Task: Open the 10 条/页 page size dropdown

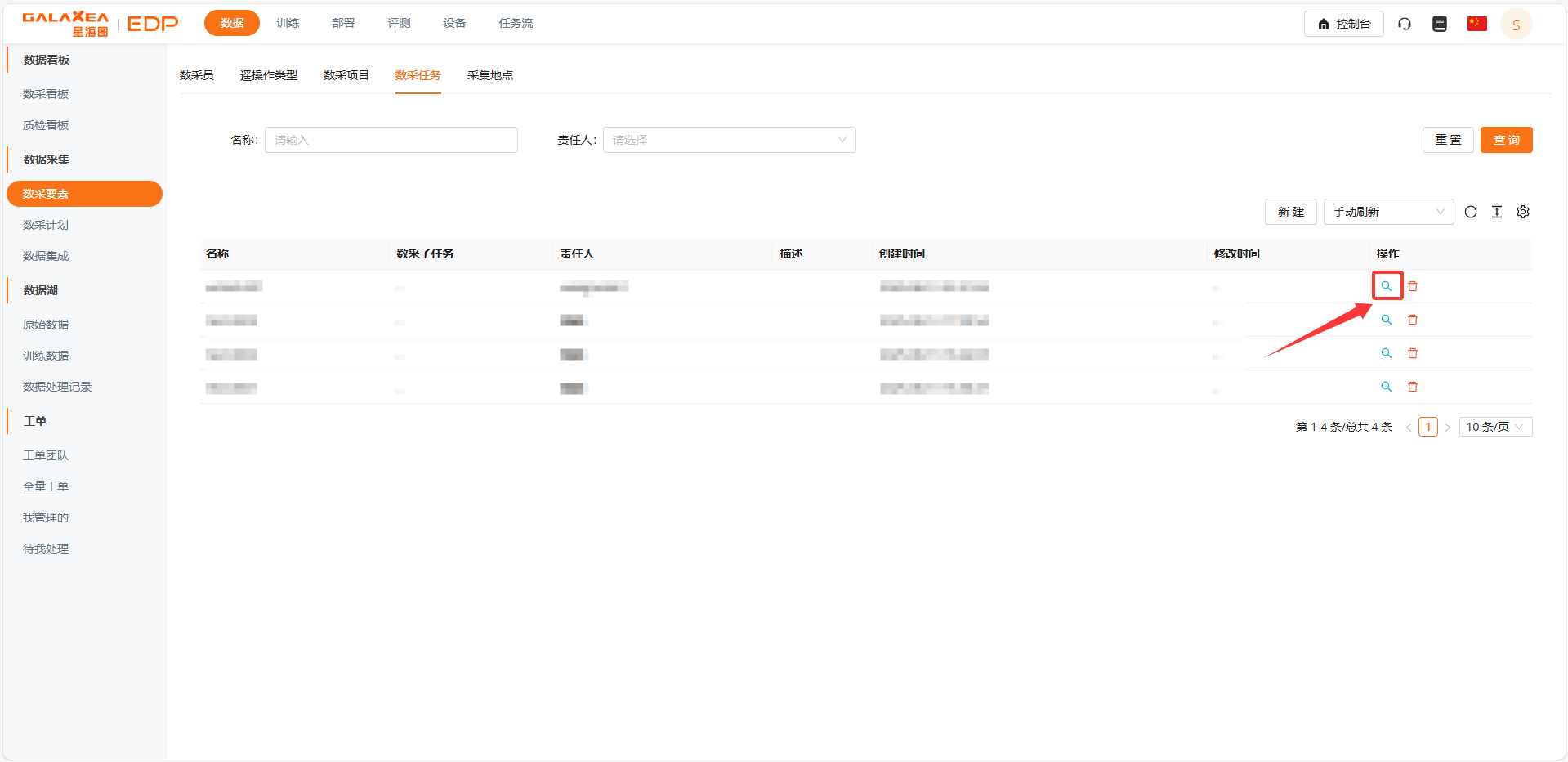Action: (1494, 427)
